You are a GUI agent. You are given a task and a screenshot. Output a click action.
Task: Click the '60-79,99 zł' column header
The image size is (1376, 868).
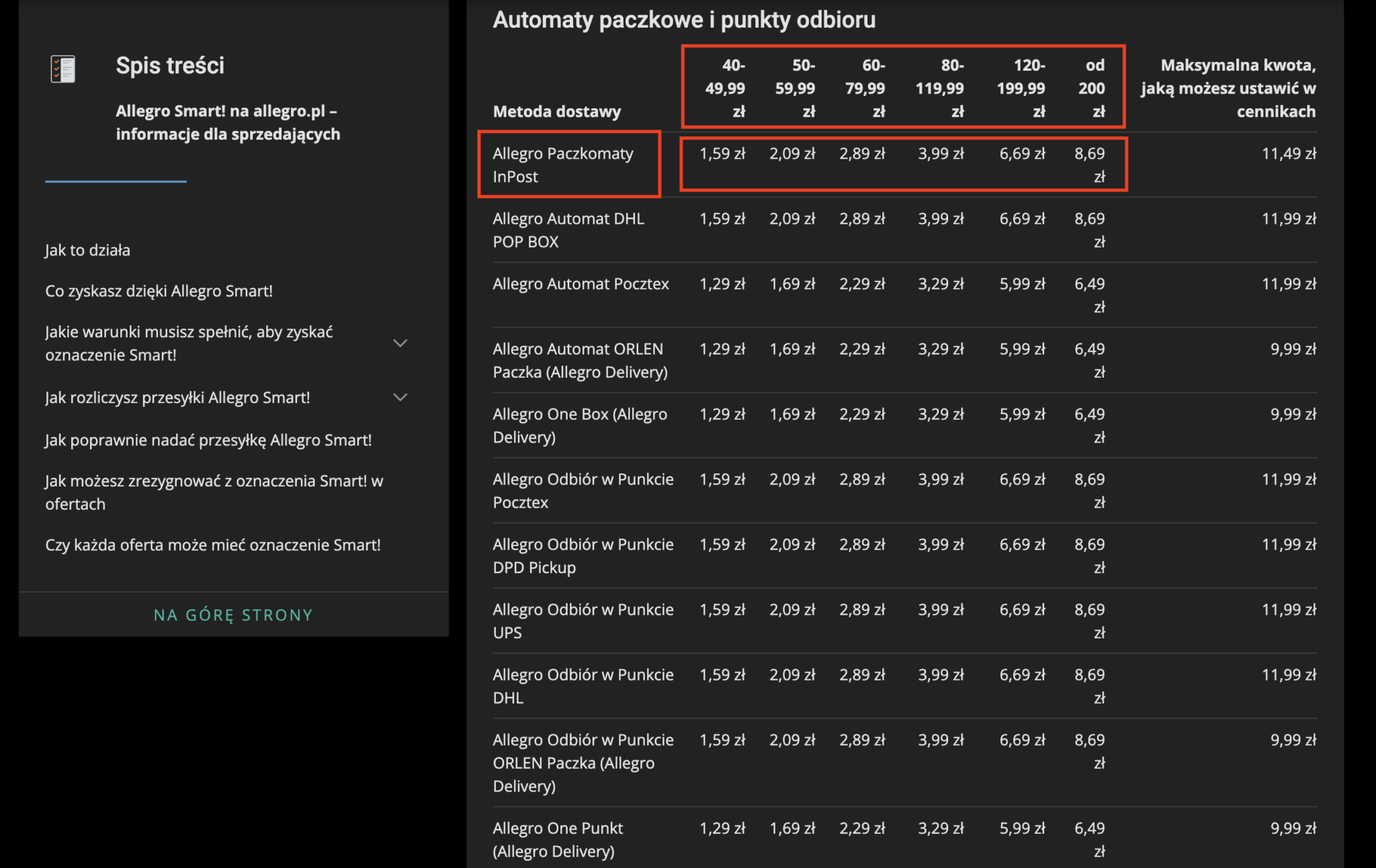coord(865,88)
